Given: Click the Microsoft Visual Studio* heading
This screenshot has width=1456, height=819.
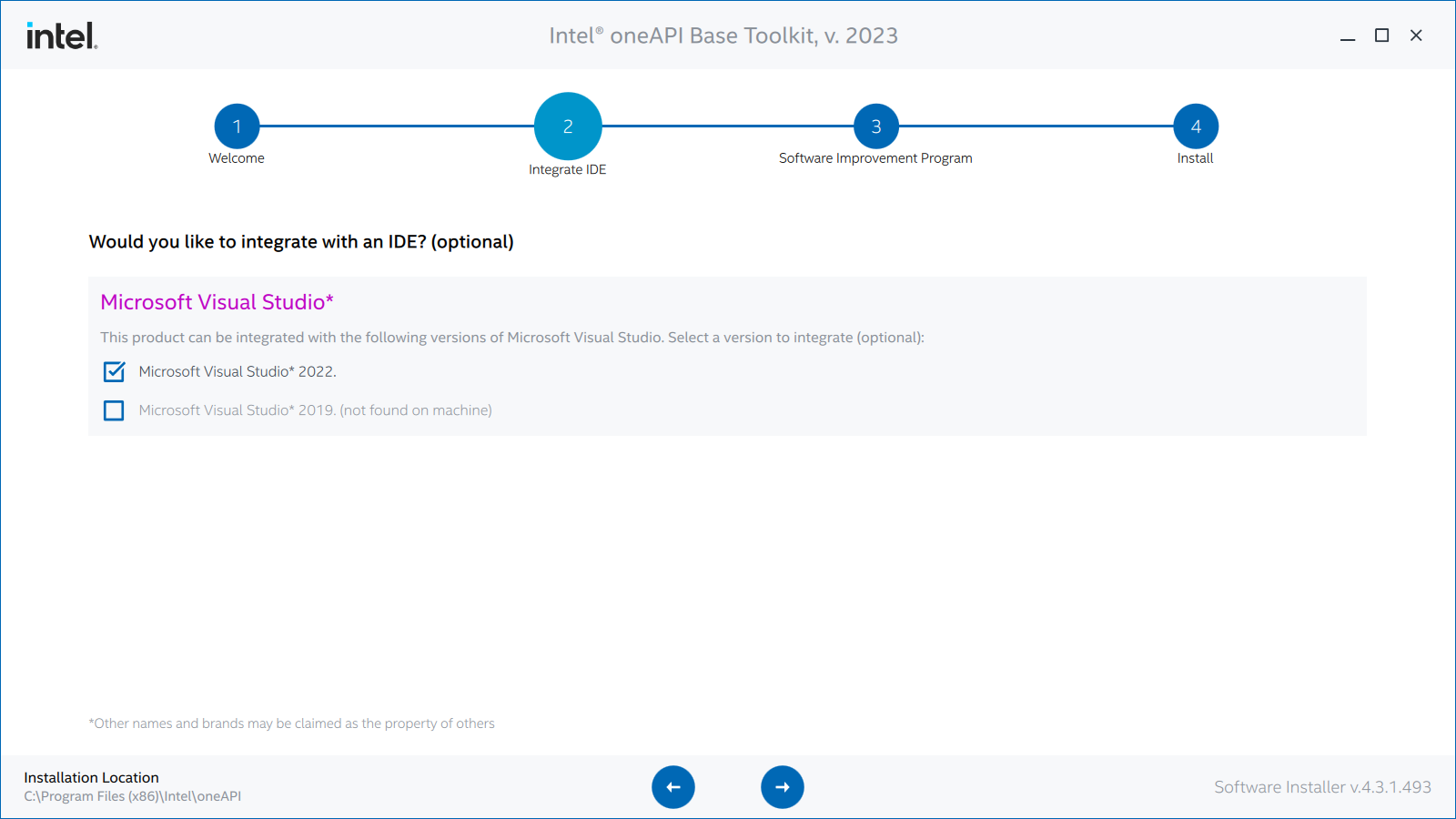Looking at the screenshot, I should (x=217, y=302).
